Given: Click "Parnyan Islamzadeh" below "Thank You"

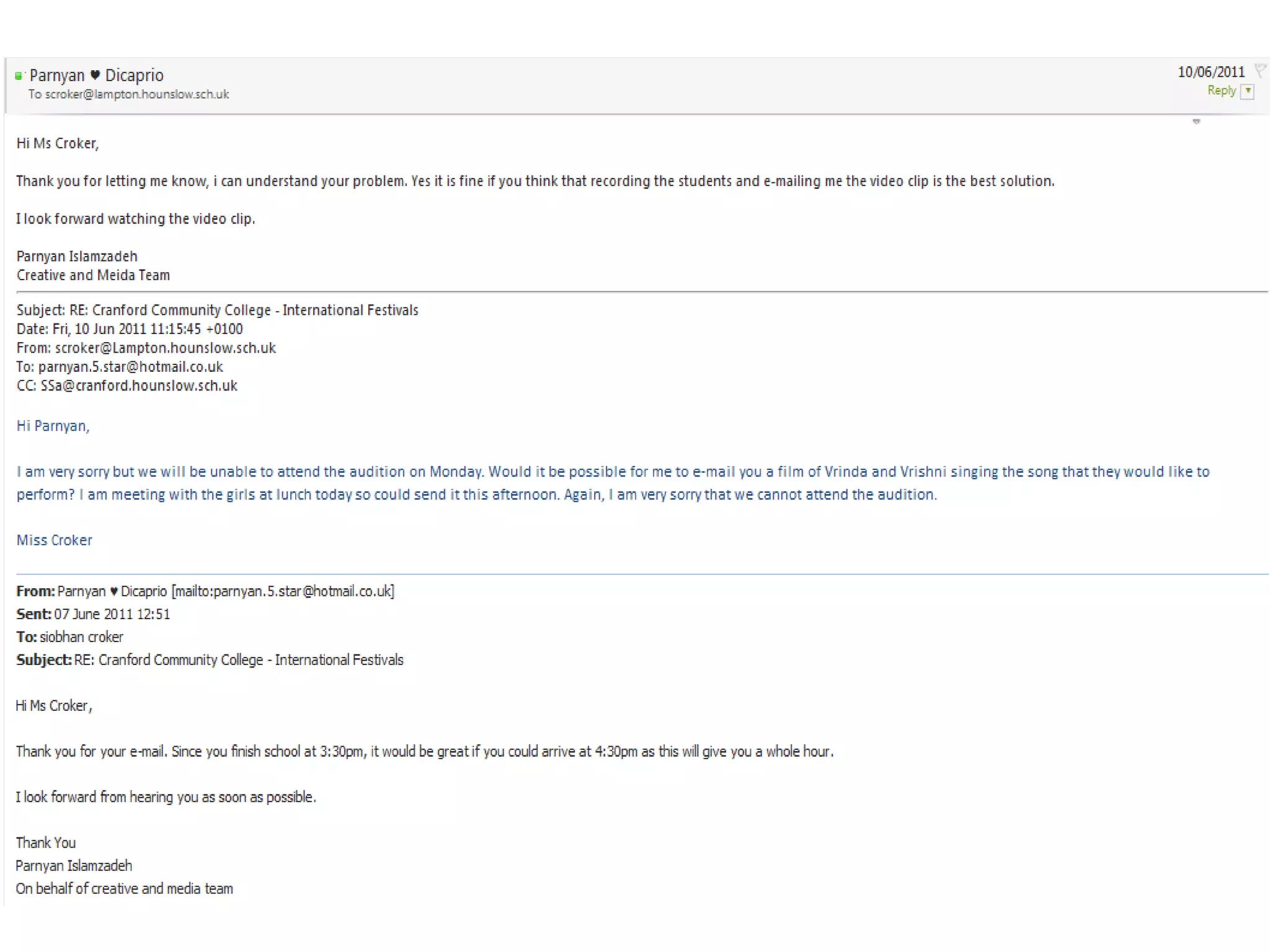Looking at the screenshot, I should [74, 866].
